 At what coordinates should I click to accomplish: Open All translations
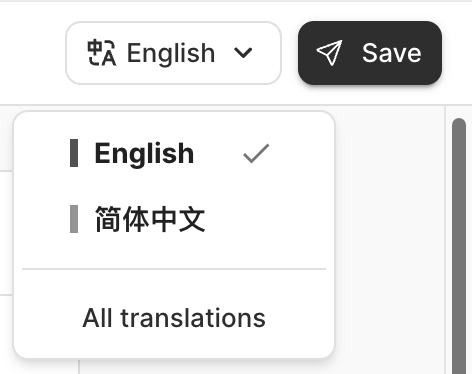(174, 318)
